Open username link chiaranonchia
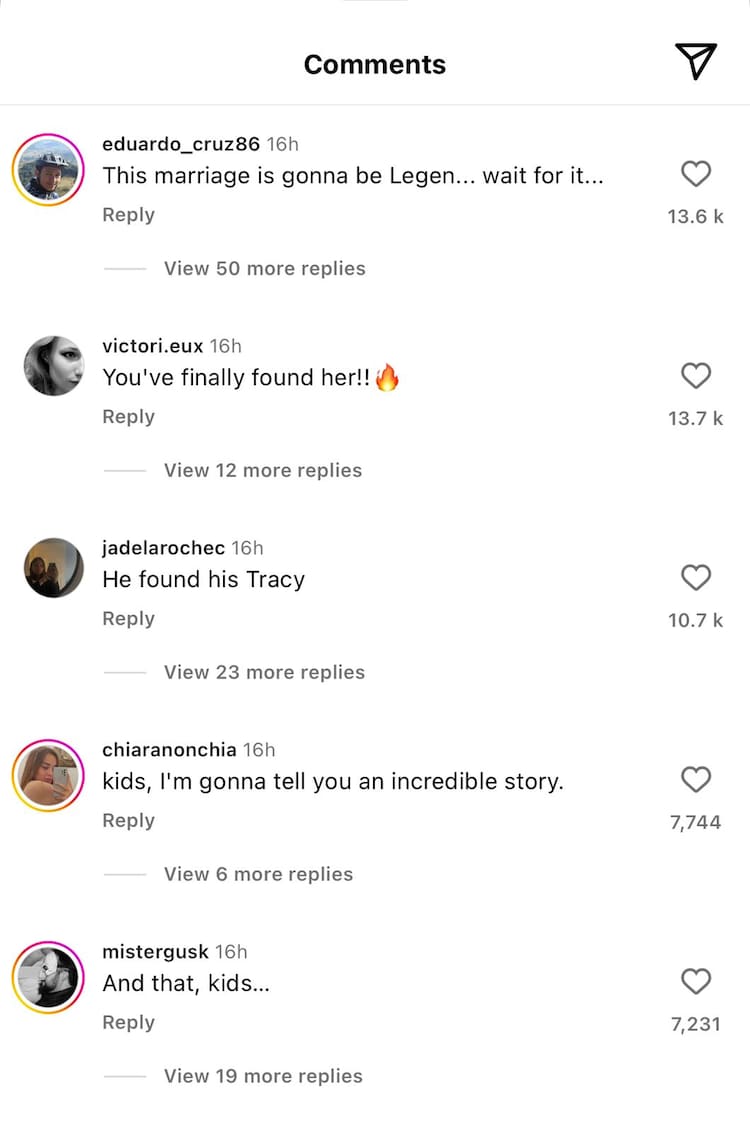This screenshot has width=750, height=1132. (169, 749)
